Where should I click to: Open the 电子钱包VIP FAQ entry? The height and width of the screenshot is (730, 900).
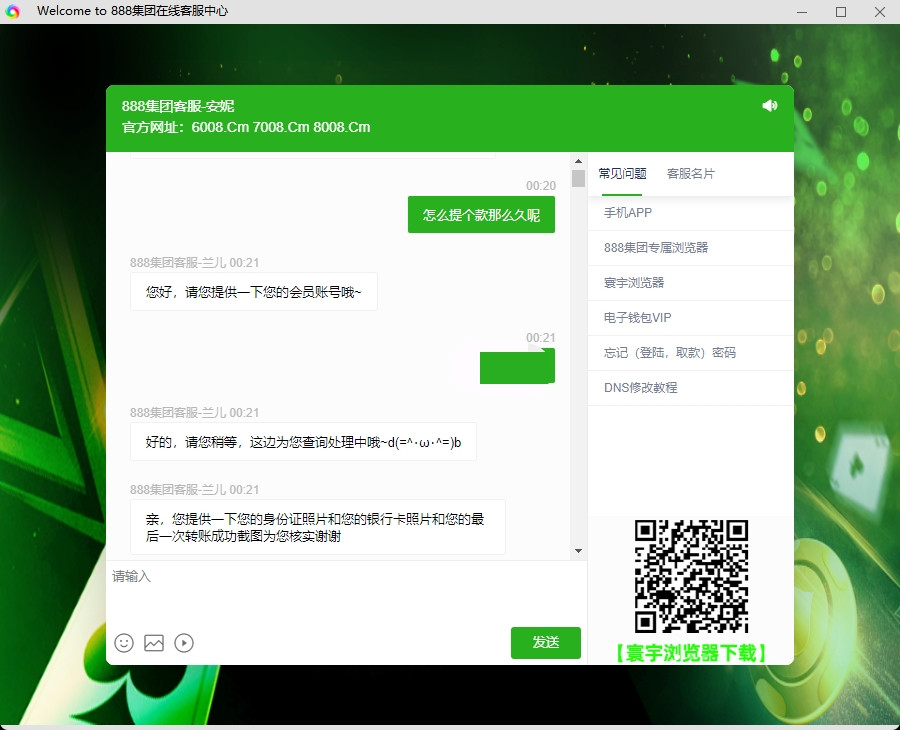coord(690,318)
